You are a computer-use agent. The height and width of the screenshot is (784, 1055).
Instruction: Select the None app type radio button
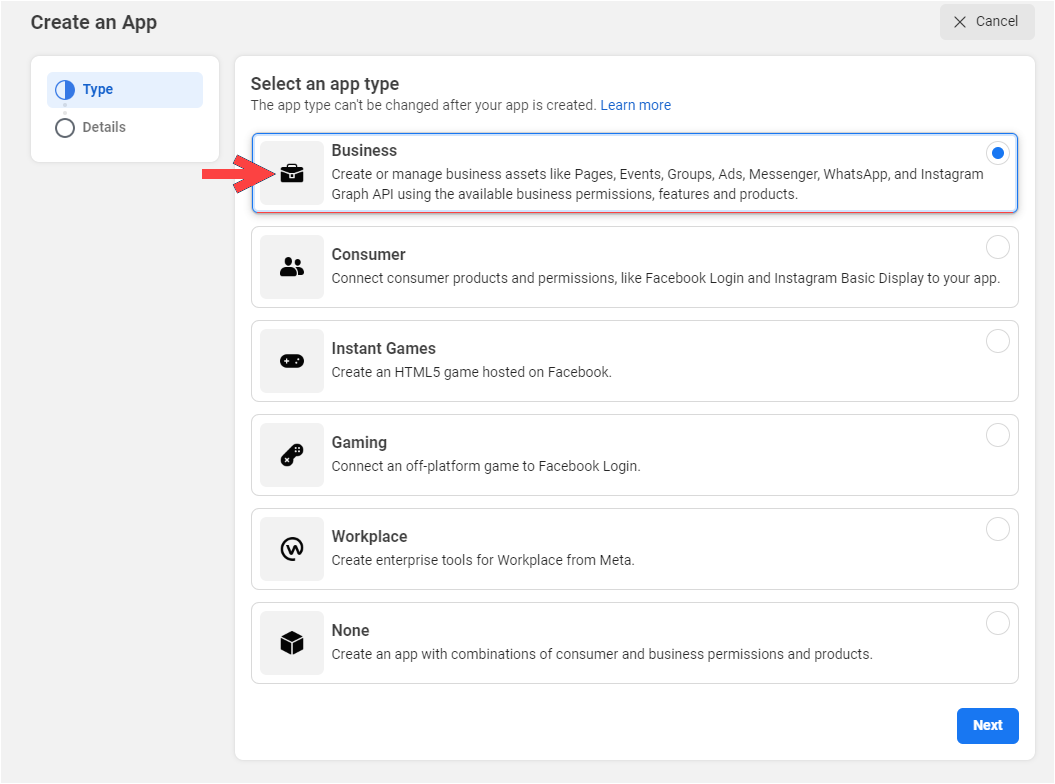(x=998, y=623)
